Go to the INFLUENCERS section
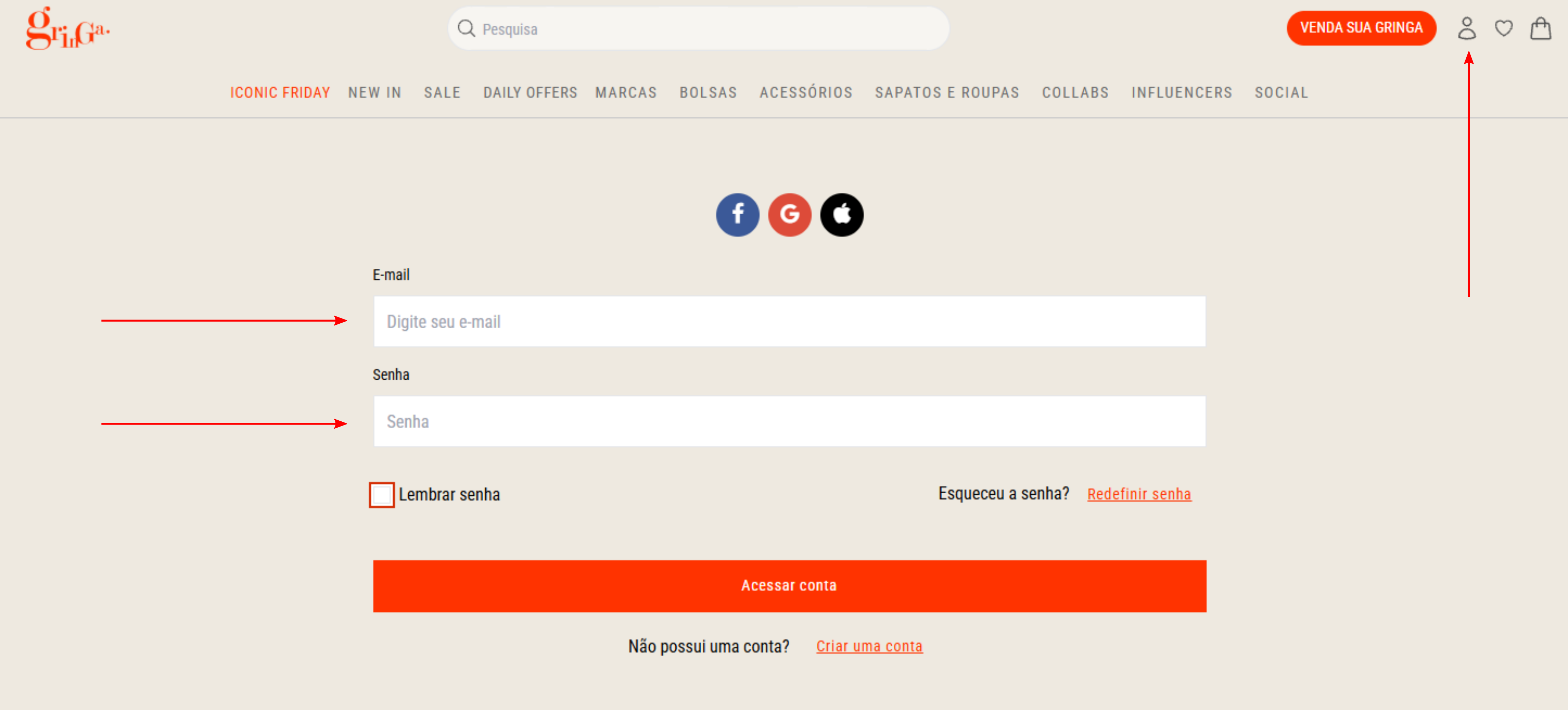The height and width of the screenshot is (710, 1568). tap(1182, 92)
